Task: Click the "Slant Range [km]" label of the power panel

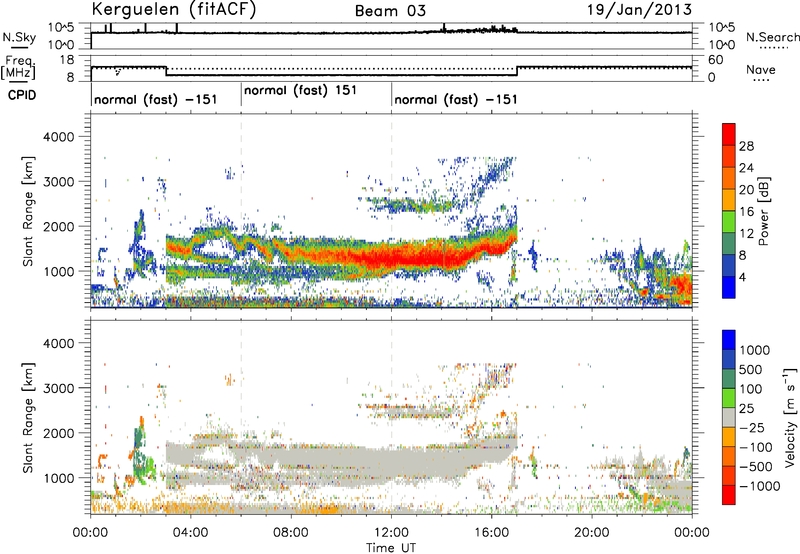Action: click(x=28, y=211)
